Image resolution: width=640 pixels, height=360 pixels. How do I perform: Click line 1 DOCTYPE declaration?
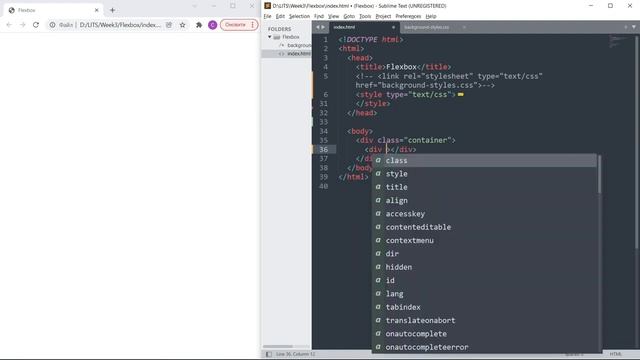tap(371, 40)
